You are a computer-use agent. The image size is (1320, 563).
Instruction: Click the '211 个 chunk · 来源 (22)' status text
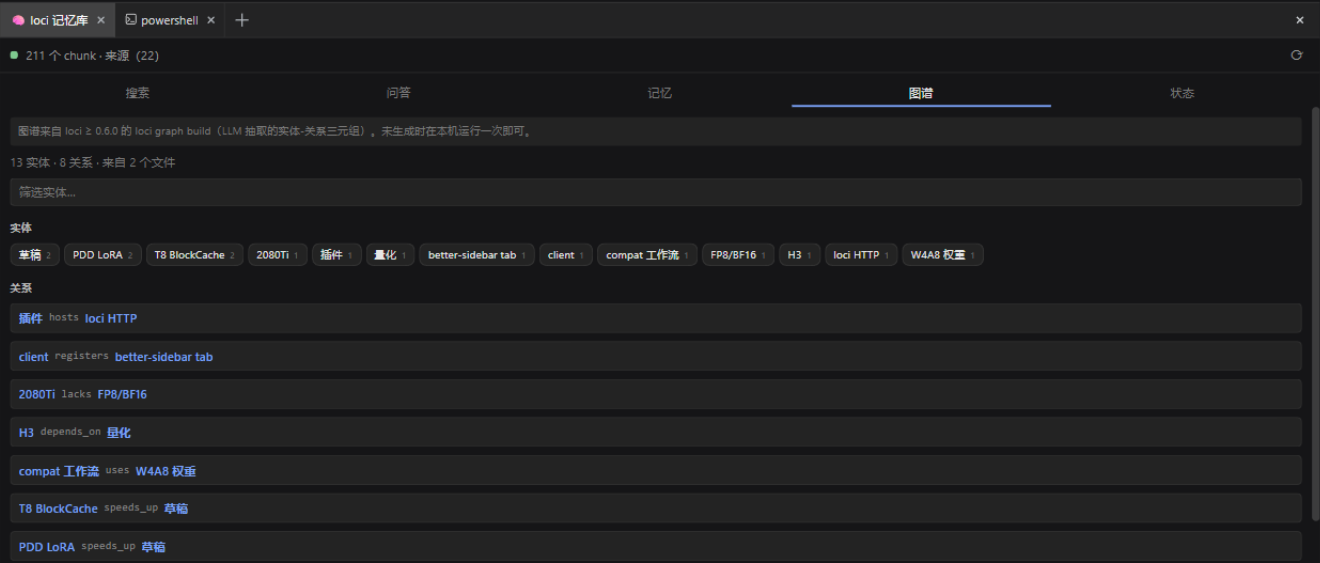[x=92, y=56]
